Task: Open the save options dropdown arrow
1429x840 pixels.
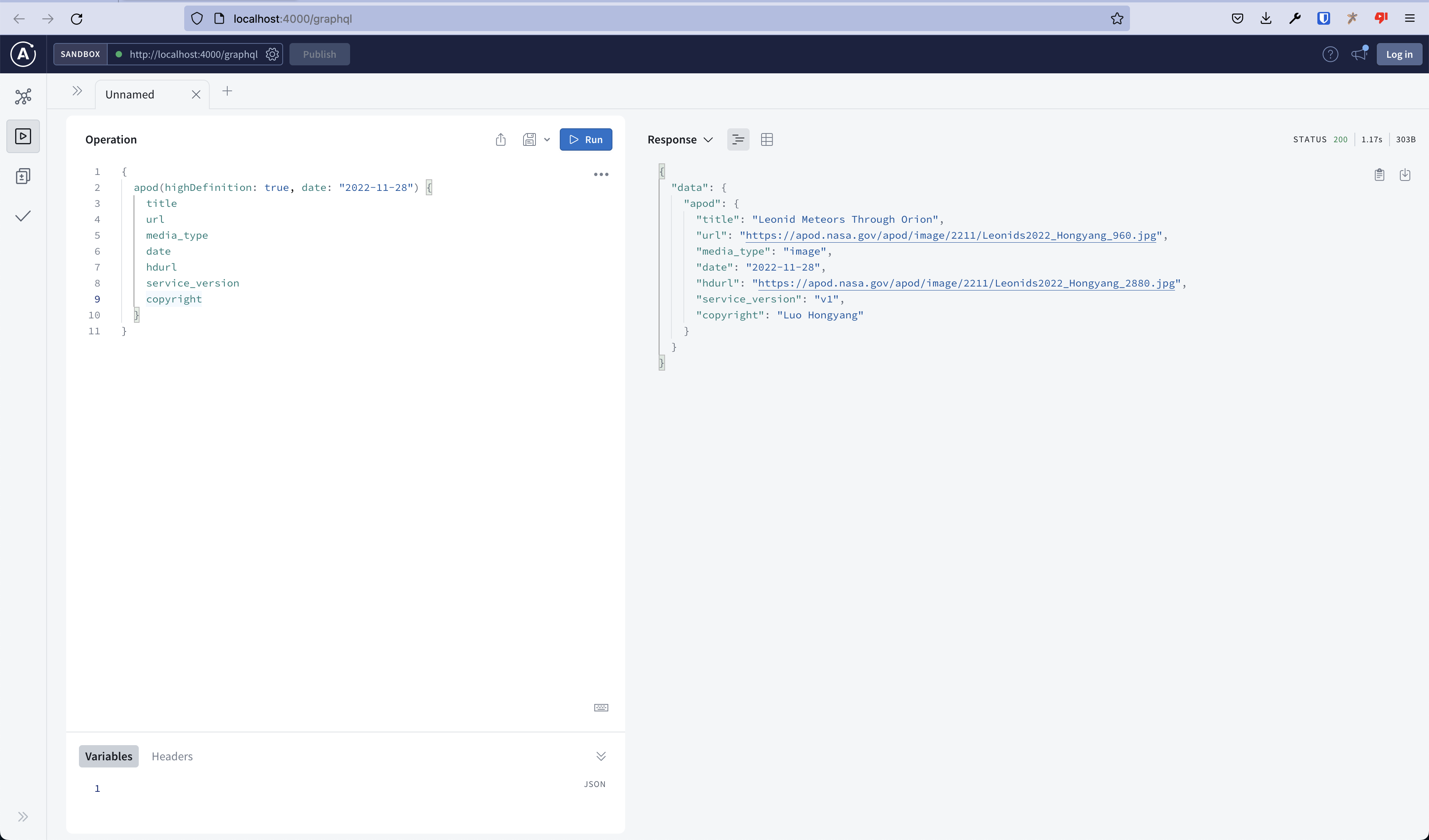Action: click(547, 139)
